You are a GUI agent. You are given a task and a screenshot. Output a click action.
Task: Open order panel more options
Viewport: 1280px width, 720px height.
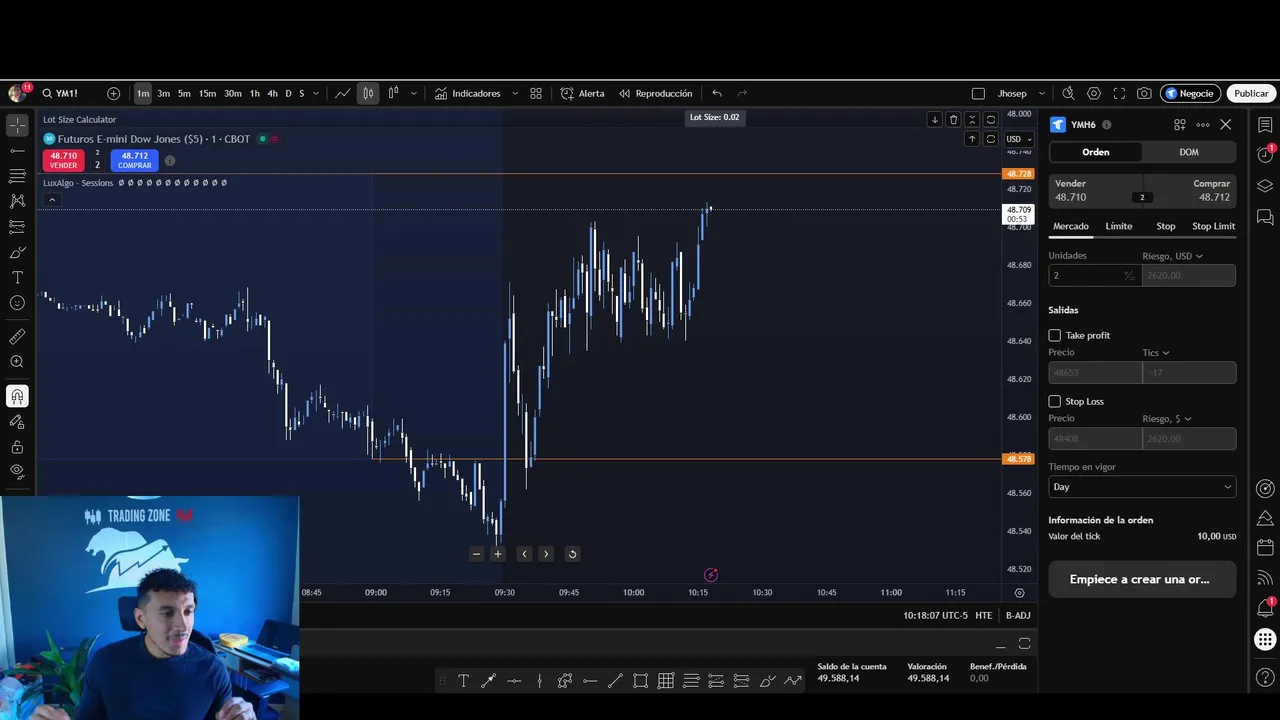tap(1203, 125)
